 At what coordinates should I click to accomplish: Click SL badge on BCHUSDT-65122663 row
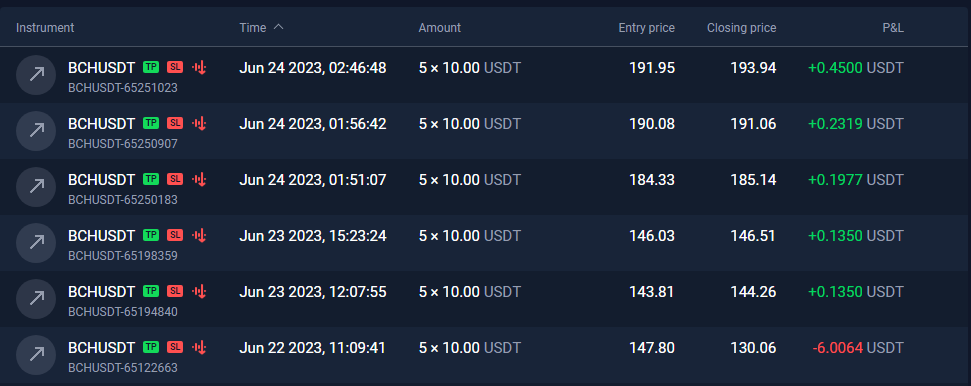tap(175, 347)
